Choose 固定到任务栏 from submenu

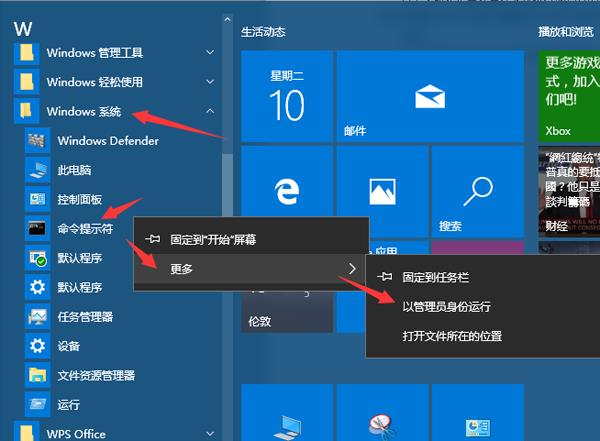(x=483, y=277)
